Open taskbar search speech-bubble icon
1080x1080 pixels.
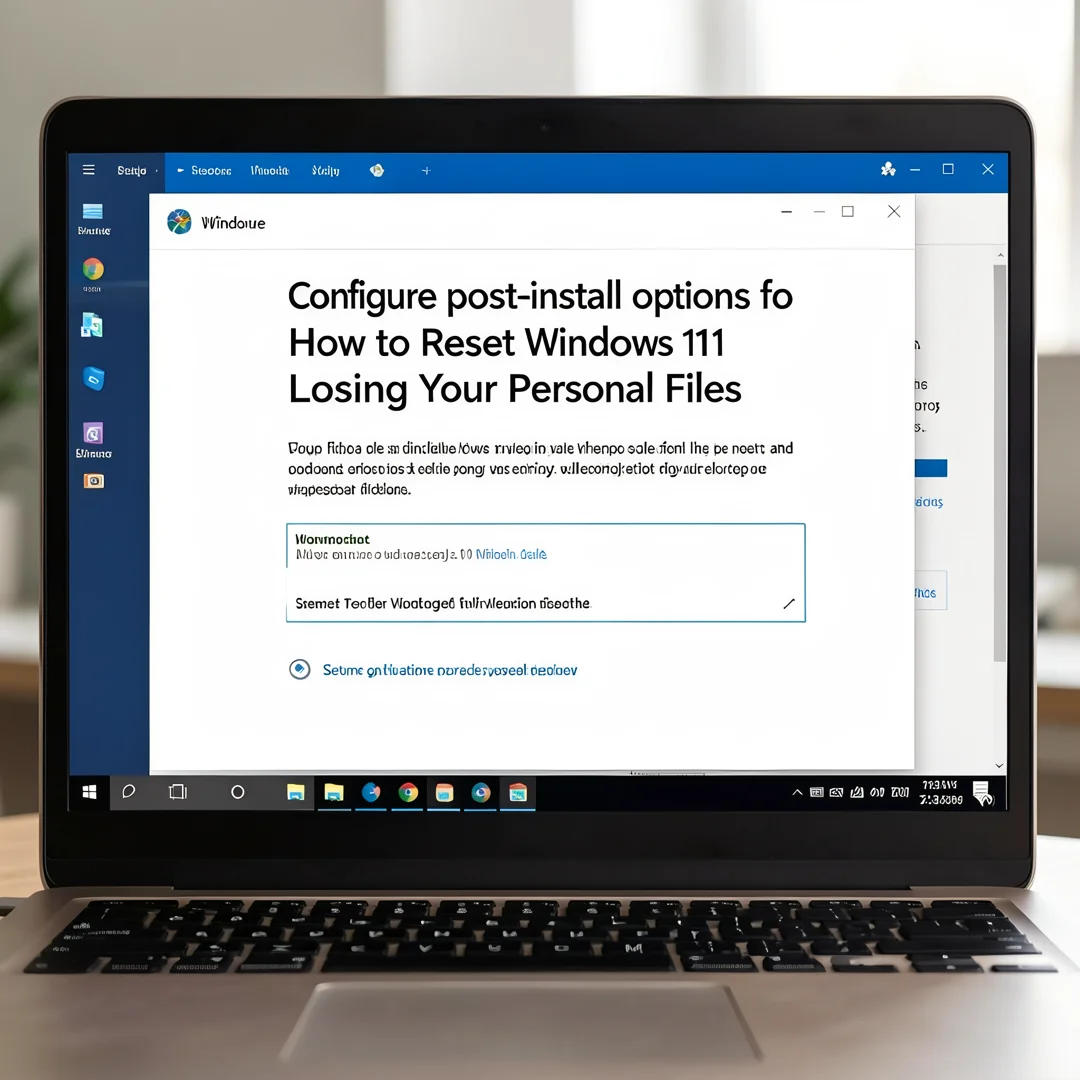coord(129,791)
